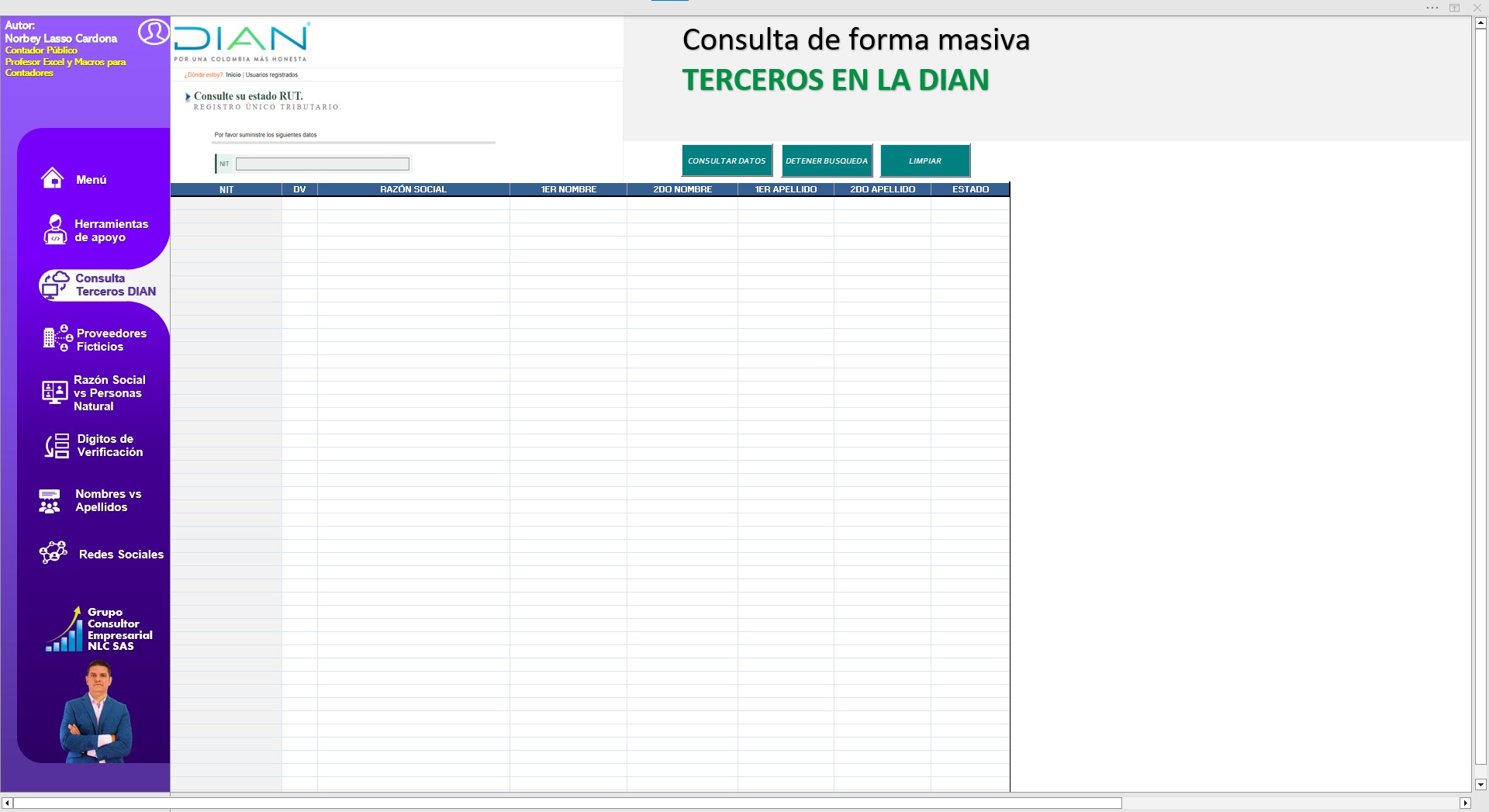This screenshot has height=812, width=1489.
Task: Click the DETENER BUSQUEDA button
Action: 827,161
